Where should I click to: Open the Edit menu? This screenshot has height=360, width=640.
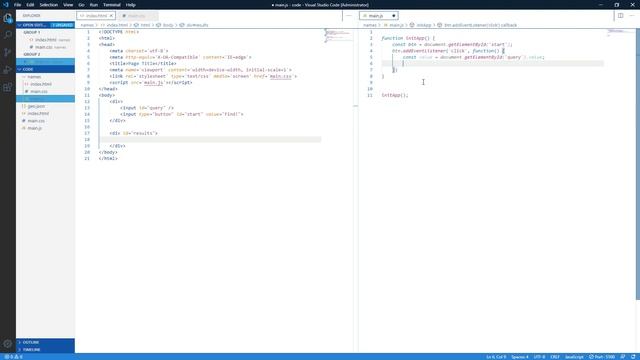[x=30, y=5]
